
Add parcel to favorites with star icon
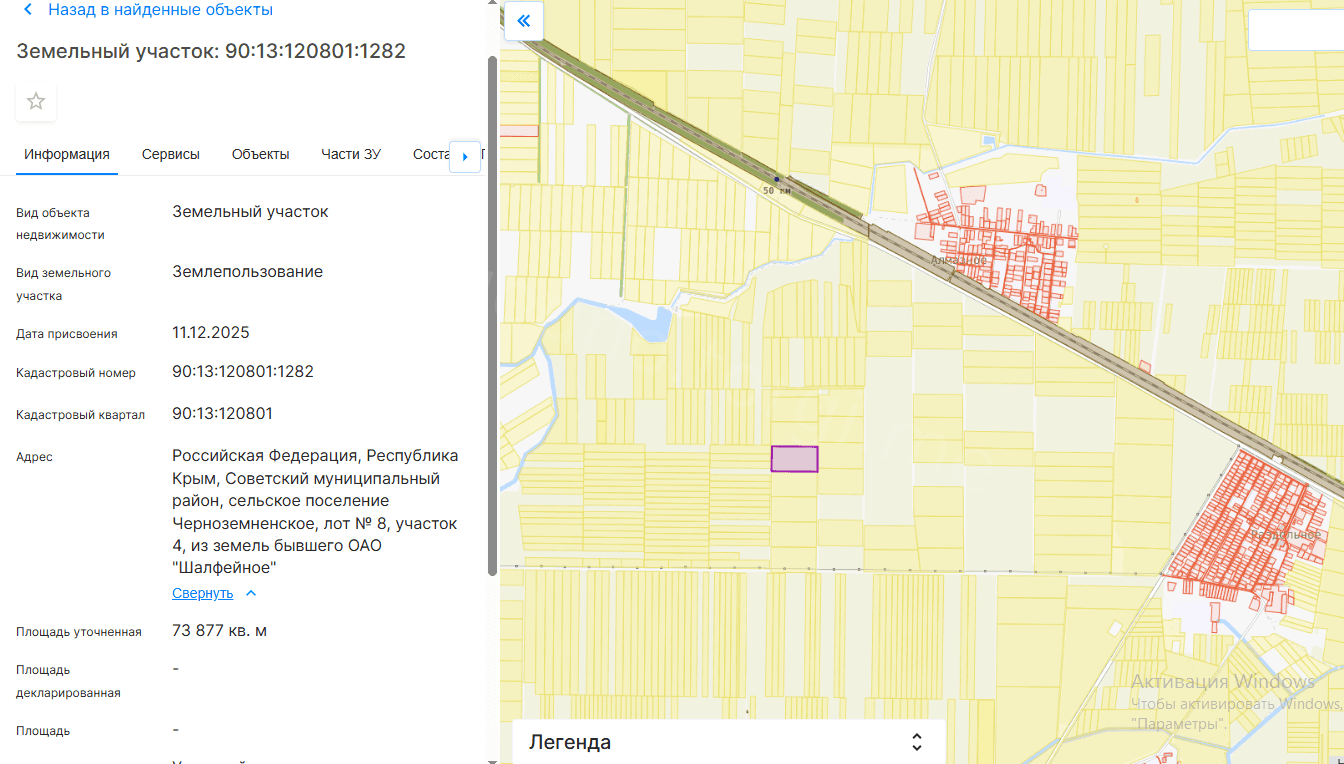click(x=36, y=101)
